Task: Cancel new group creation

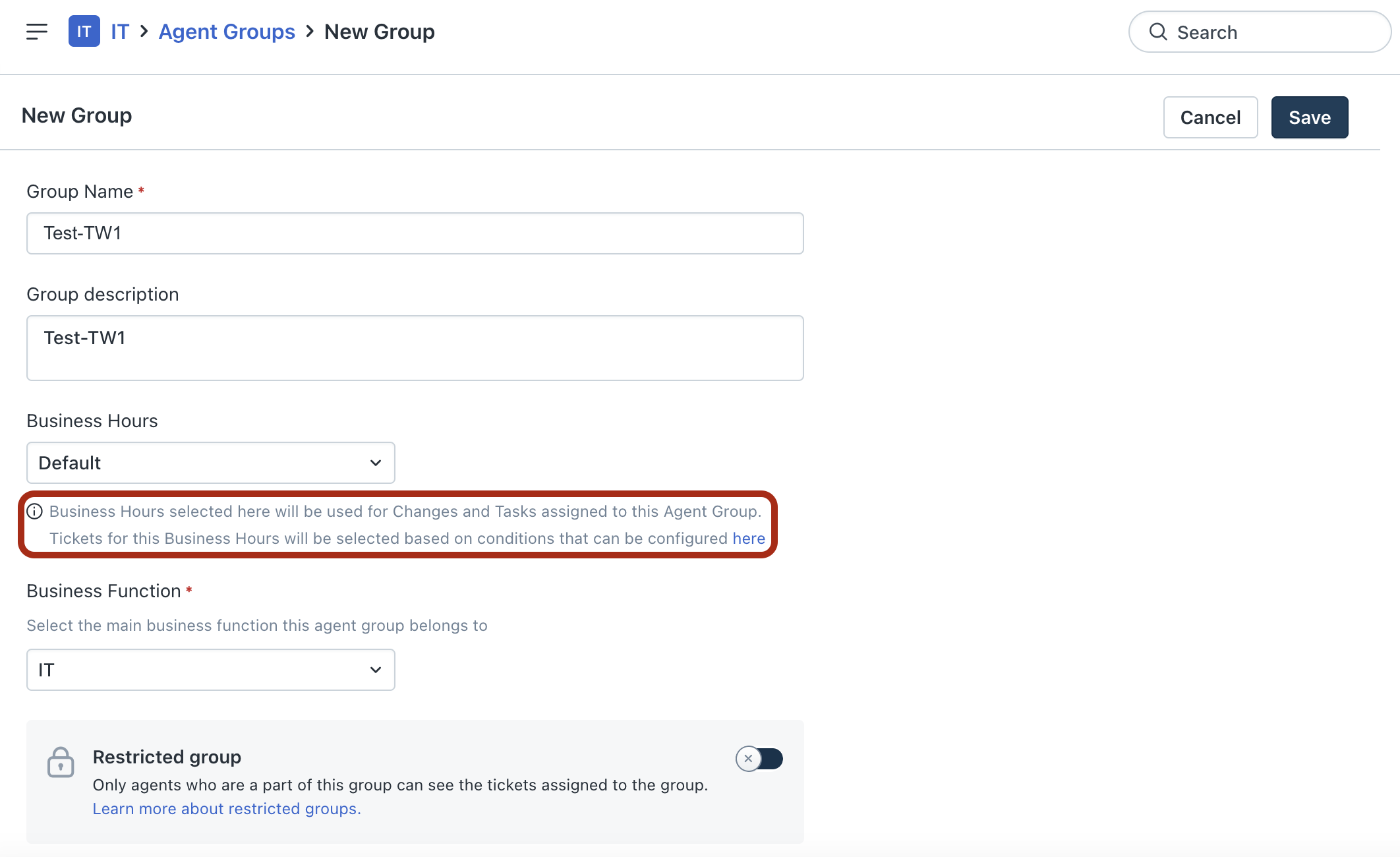Action: tap(1210, 117)
